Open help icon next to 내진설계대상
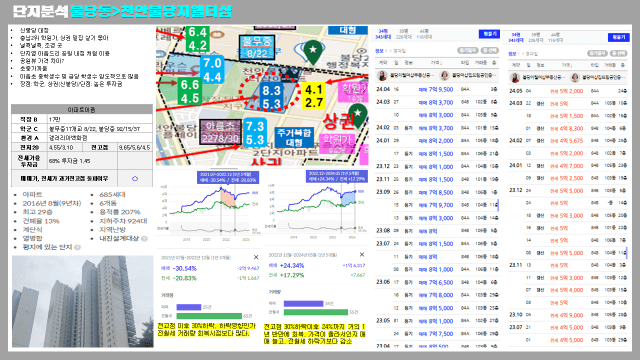The height and width of the screenshot is (360, 640). pos(144,238)
